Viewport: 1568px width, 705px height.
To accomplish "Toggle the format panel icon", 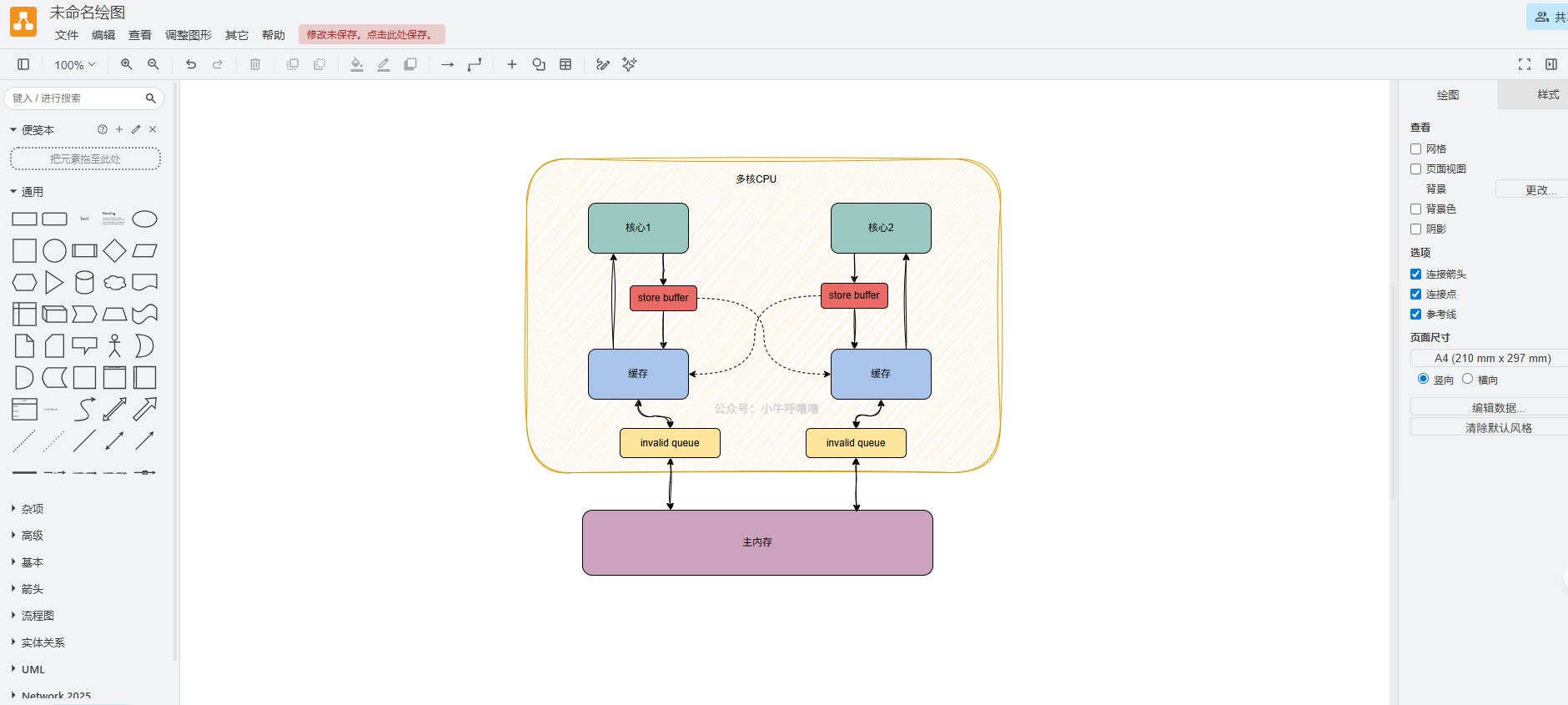I will pyautogui.click(x=1551, y=64).
